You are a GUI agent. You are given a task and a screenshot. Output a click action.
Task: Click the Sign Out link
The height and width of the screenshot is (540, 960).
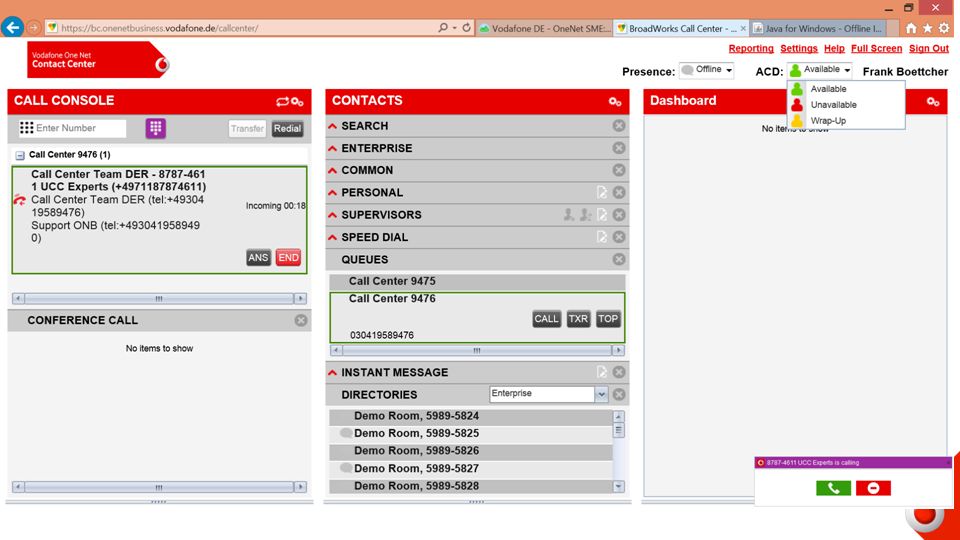coord(929,48)
